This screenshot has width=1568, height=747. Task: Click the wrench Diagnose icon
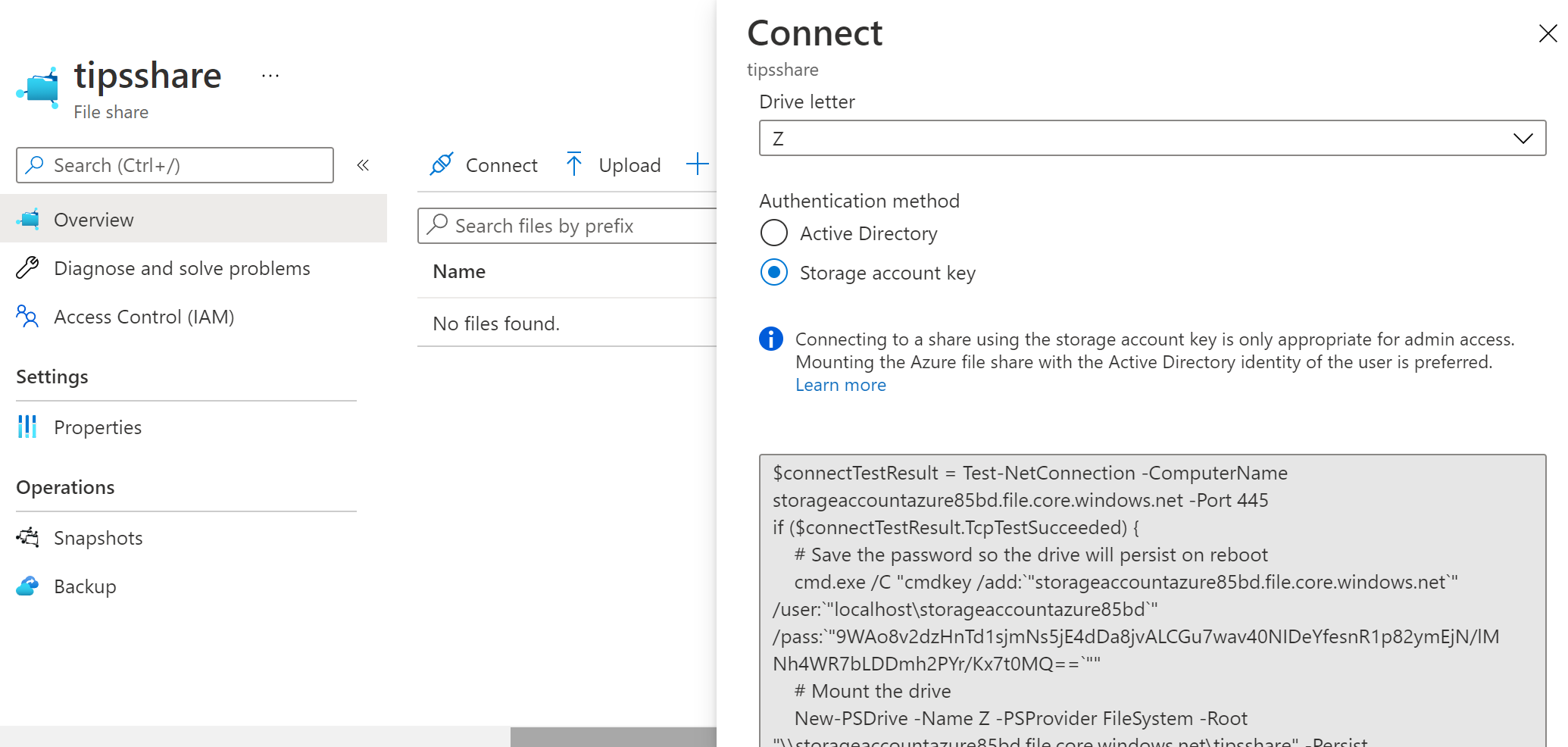click(x=28, y=267)
